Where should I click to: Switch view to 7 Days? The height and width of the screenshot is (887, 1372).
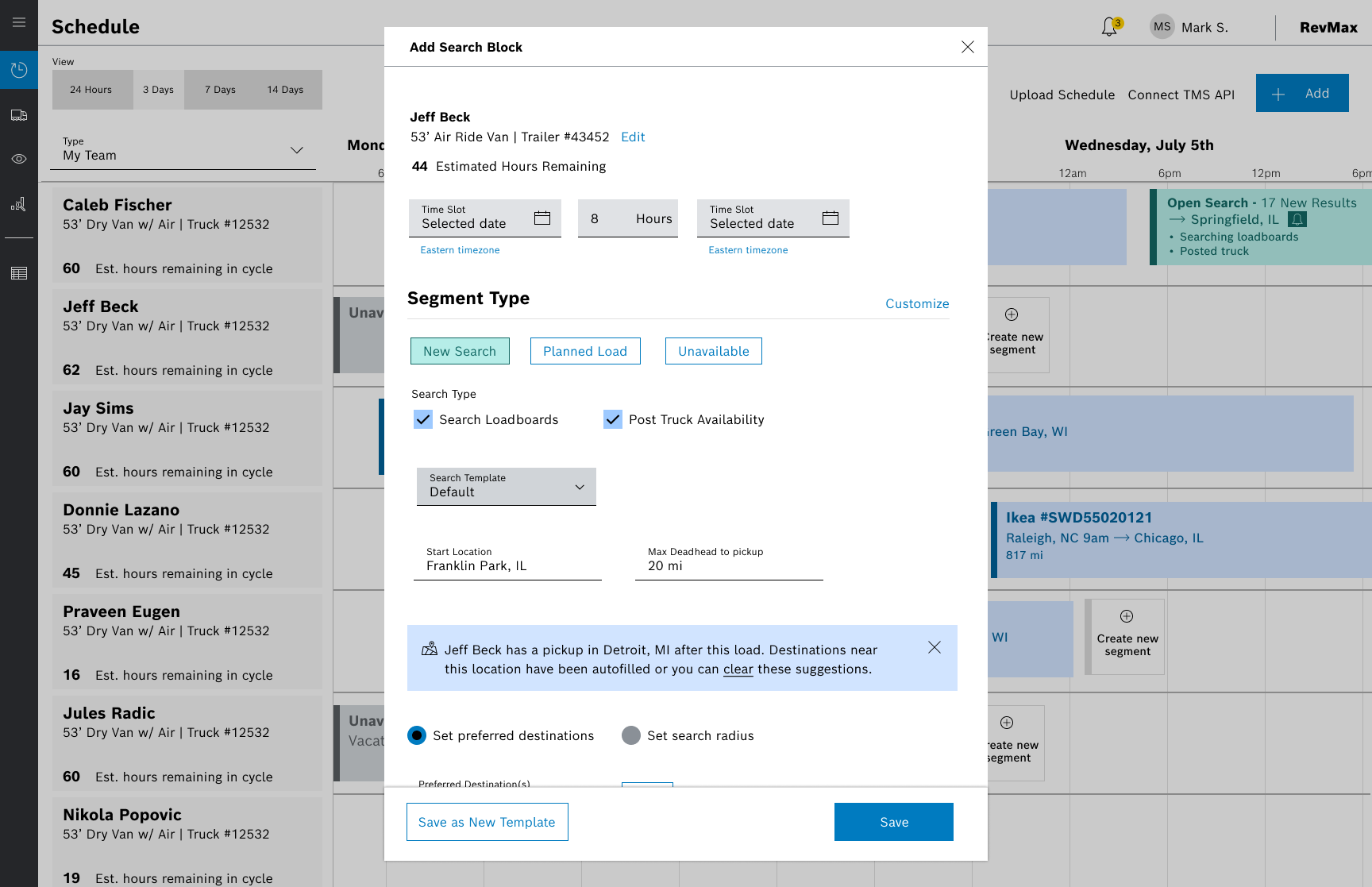(x=220, y=90)
